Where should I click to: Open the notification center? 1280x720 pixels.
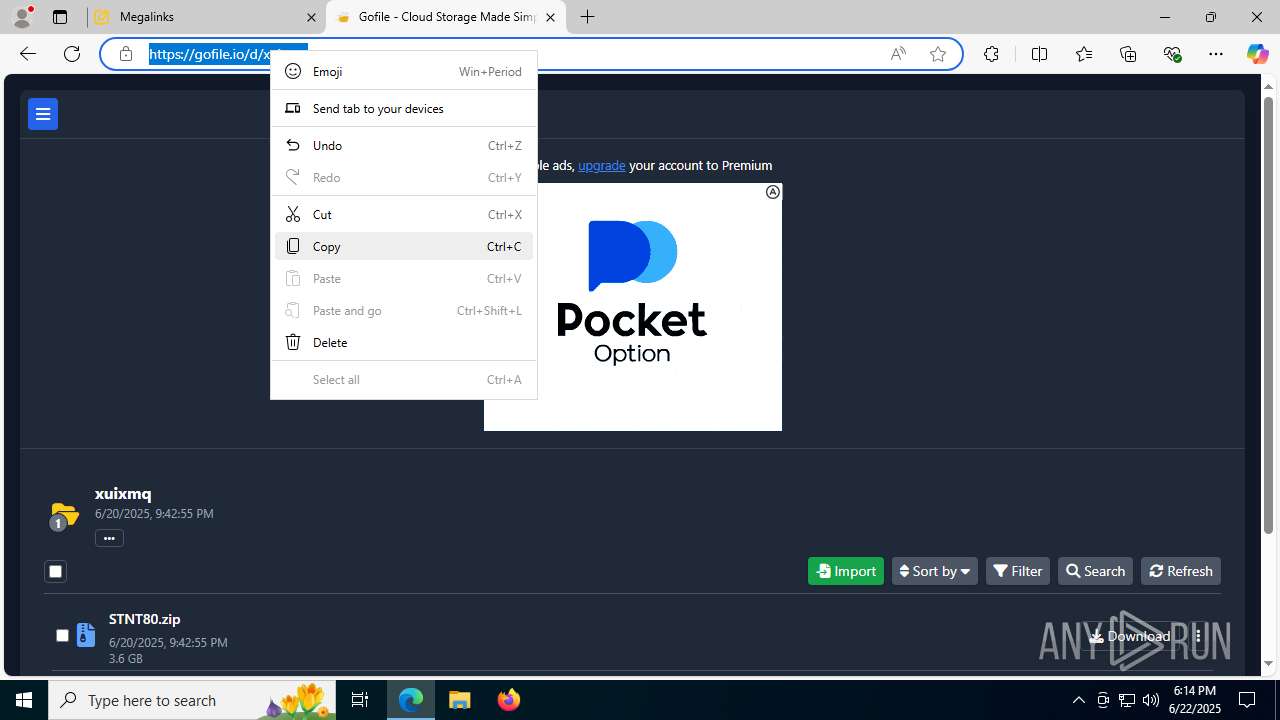(1247, 700)
